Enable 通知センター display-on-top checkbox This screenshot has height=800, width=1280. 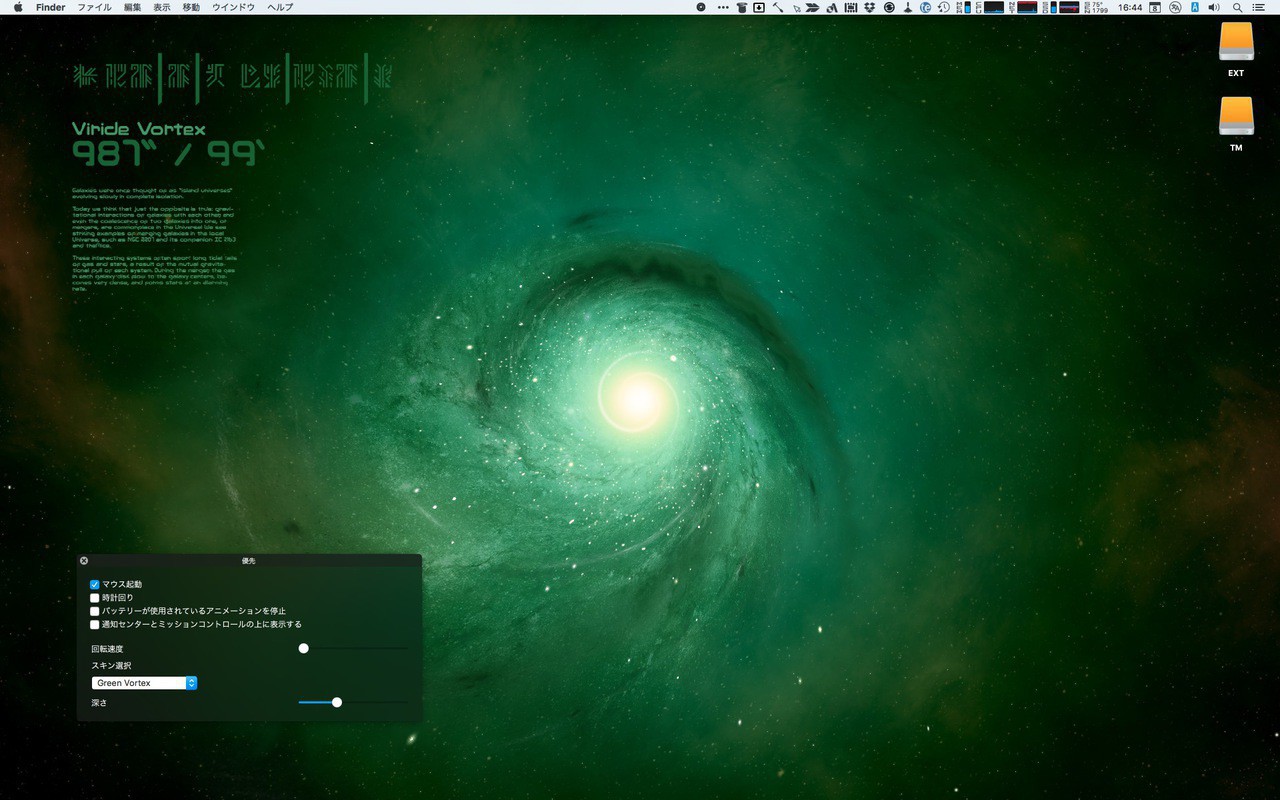pos(95,625)
